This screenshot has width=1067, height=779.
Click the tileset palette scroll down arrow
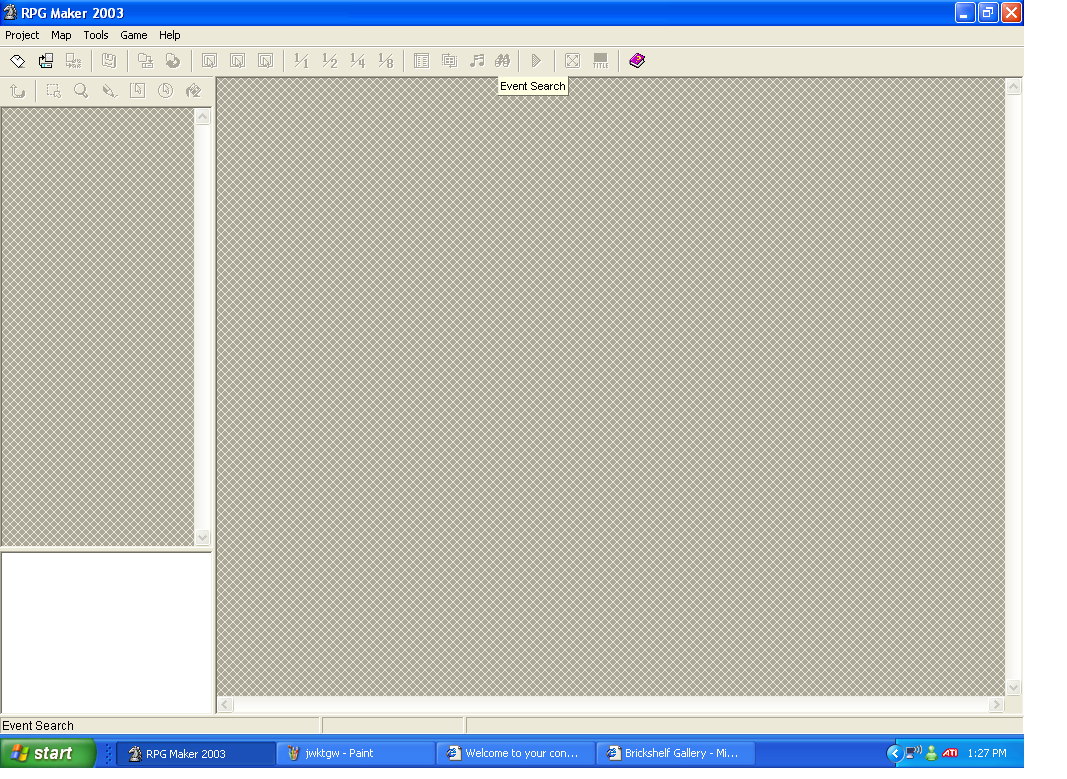(203, 537)
